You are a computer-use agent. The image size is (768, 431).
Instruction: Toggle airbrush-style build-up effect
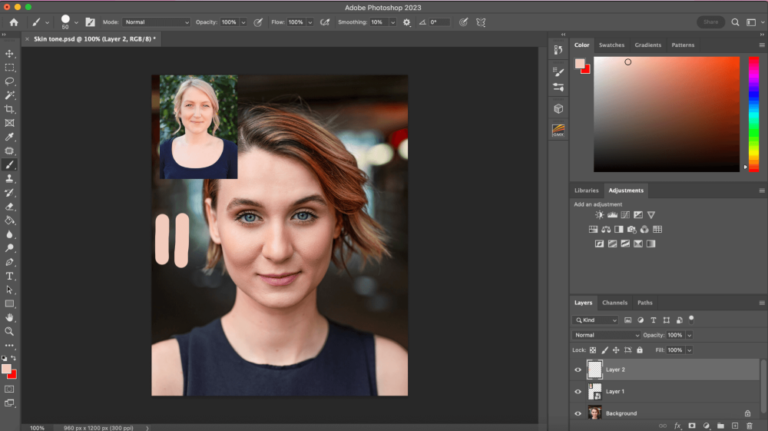pyautogui.click(x=325, y=22)
